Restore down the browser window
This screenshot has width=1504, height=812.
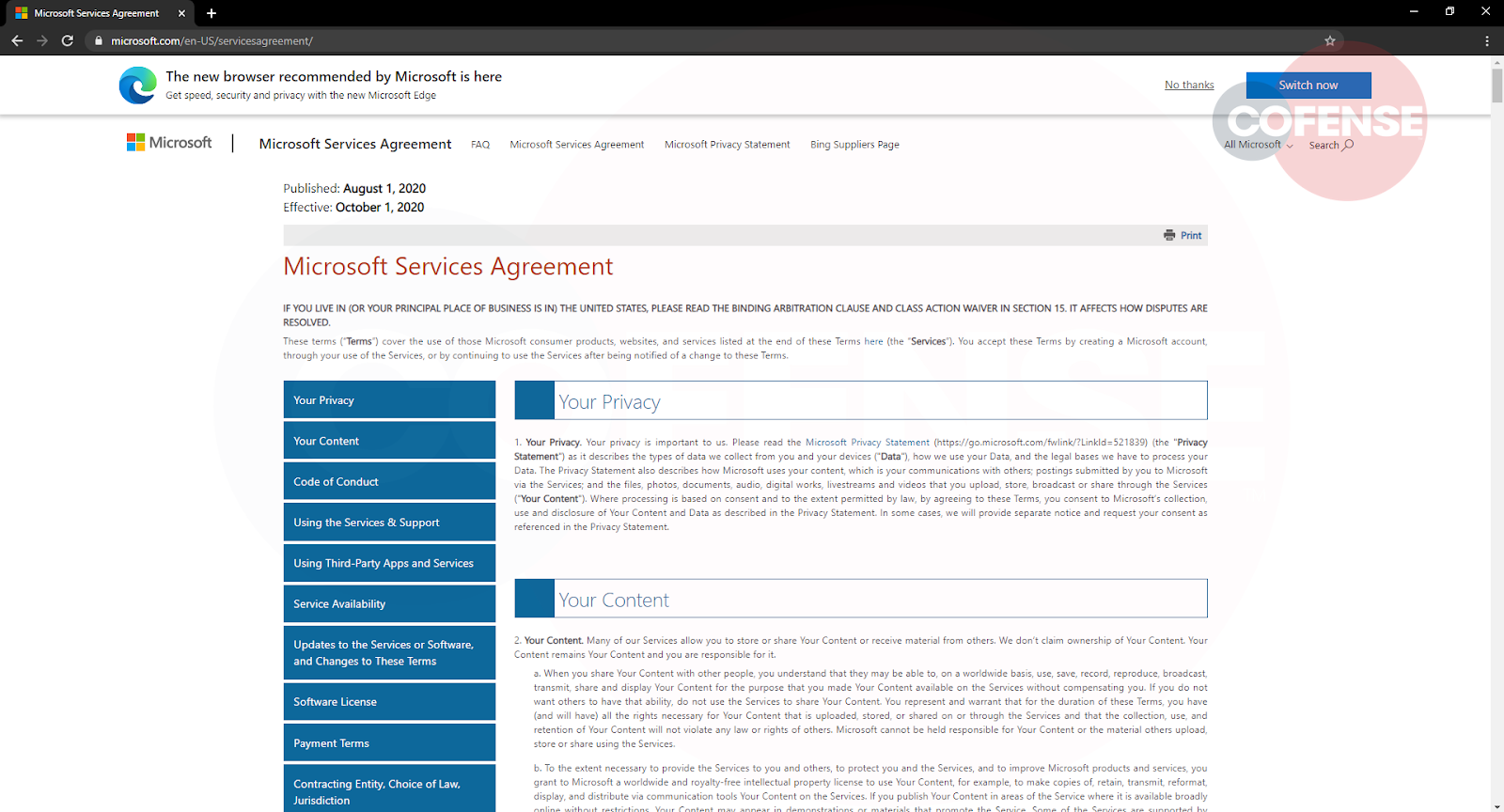[x=1449, y=11]
